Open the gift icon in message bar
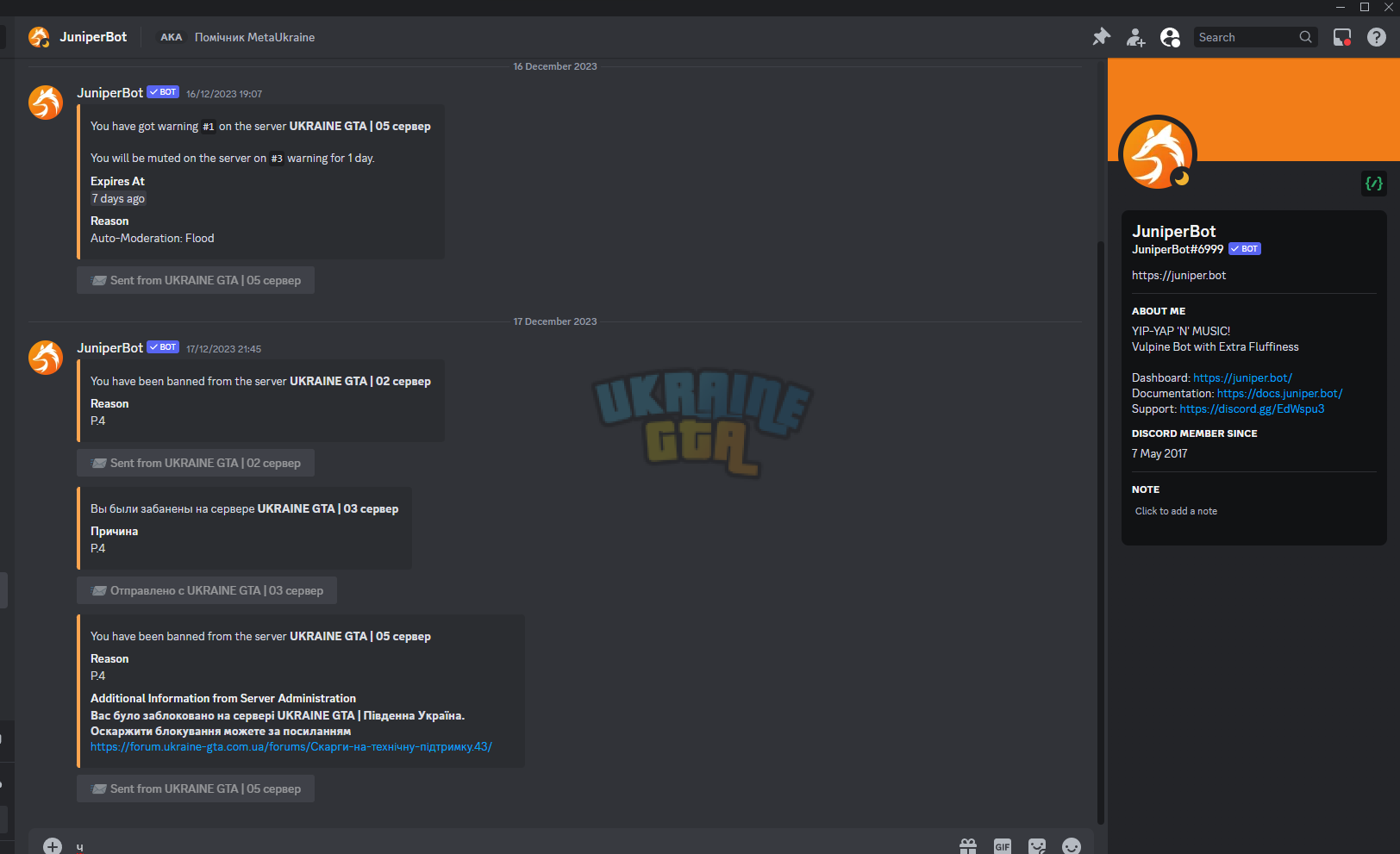This screenshot has width=1400, height=854. pyautogui.click(x=968, y=846)
